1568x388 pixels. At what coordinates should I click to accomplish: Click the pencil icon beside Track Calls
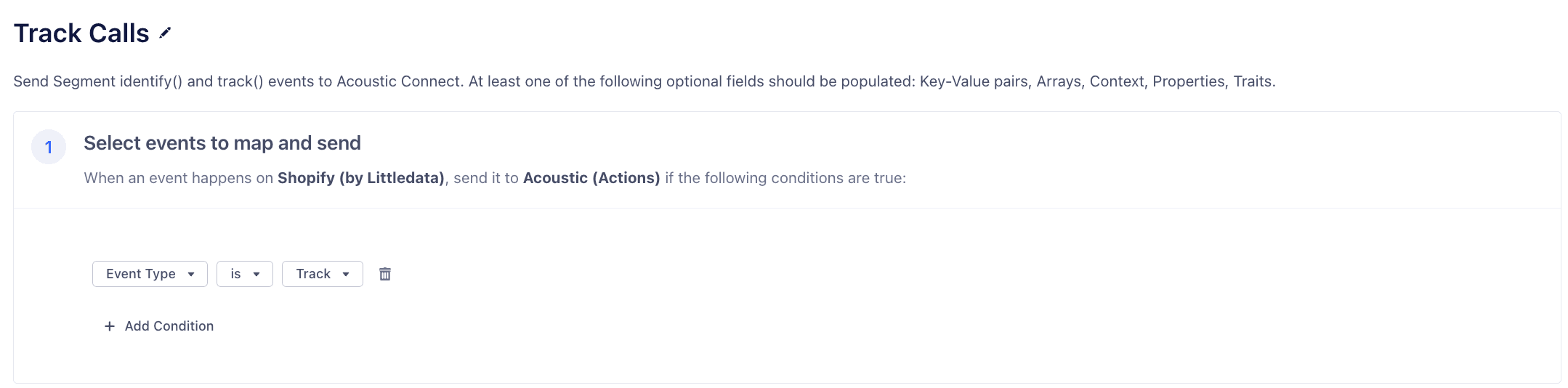click(165, 33)
